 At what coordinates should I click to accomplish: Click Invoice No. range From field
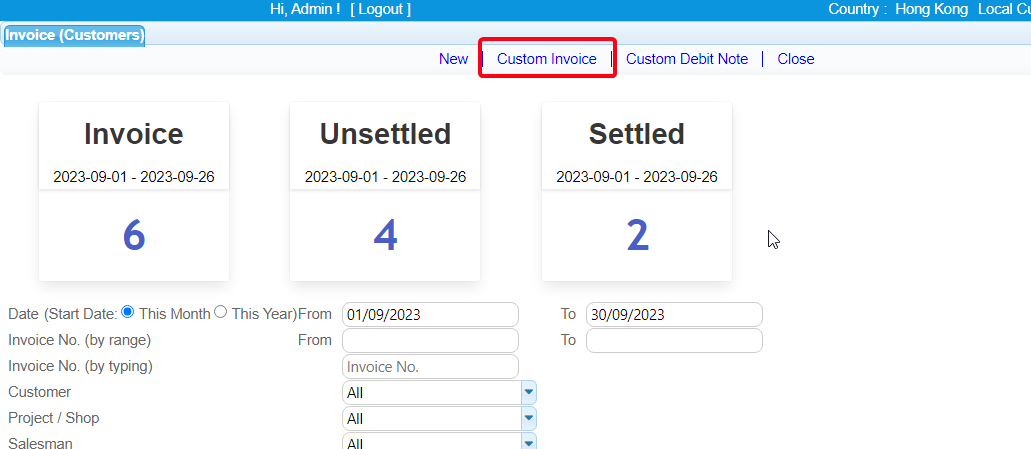(x=430, y=340)
